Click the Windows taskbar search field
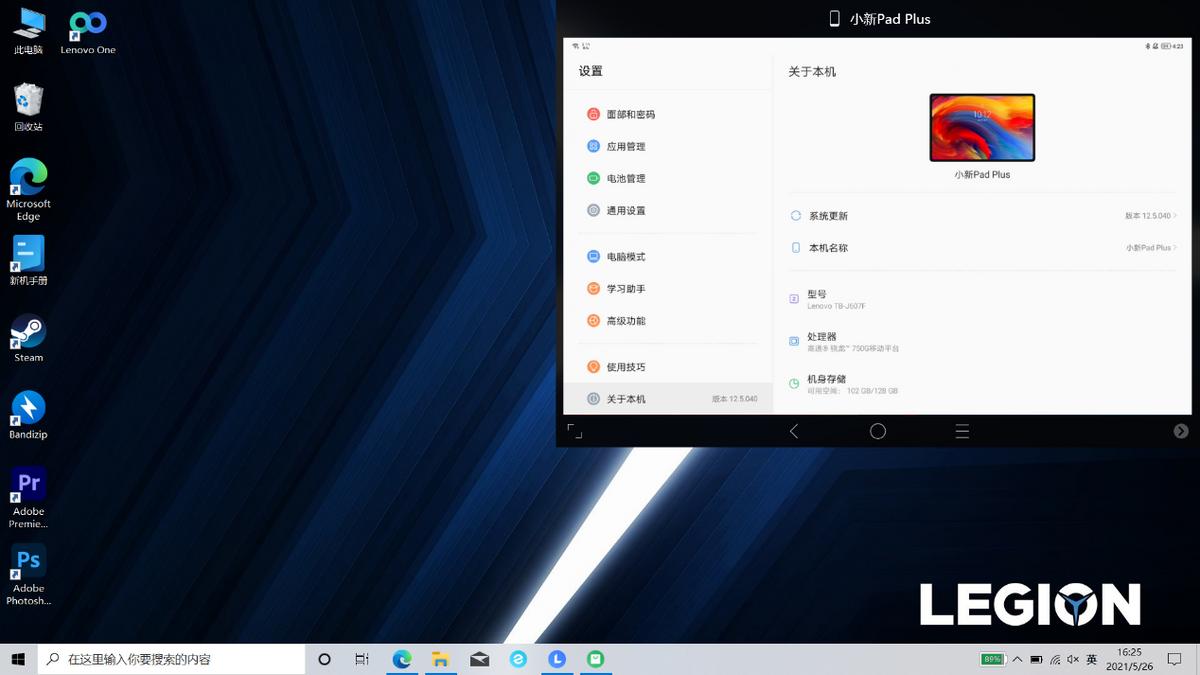Image resolution: width=1200 pixels, height=675 pixels. point(170,659)
